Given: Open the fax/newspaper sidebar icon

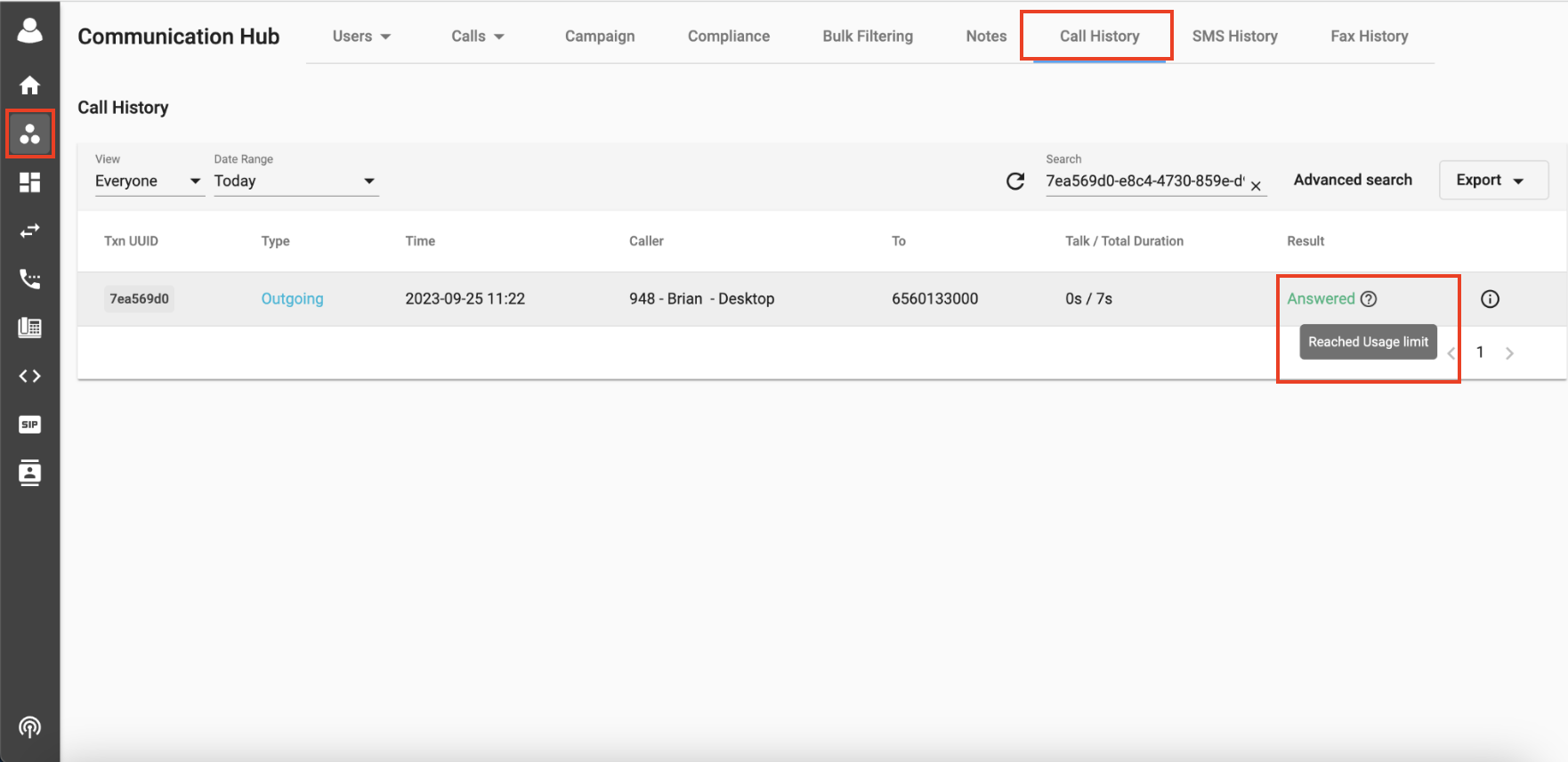Looking at the screenshot, I should [x=29, y=328].
